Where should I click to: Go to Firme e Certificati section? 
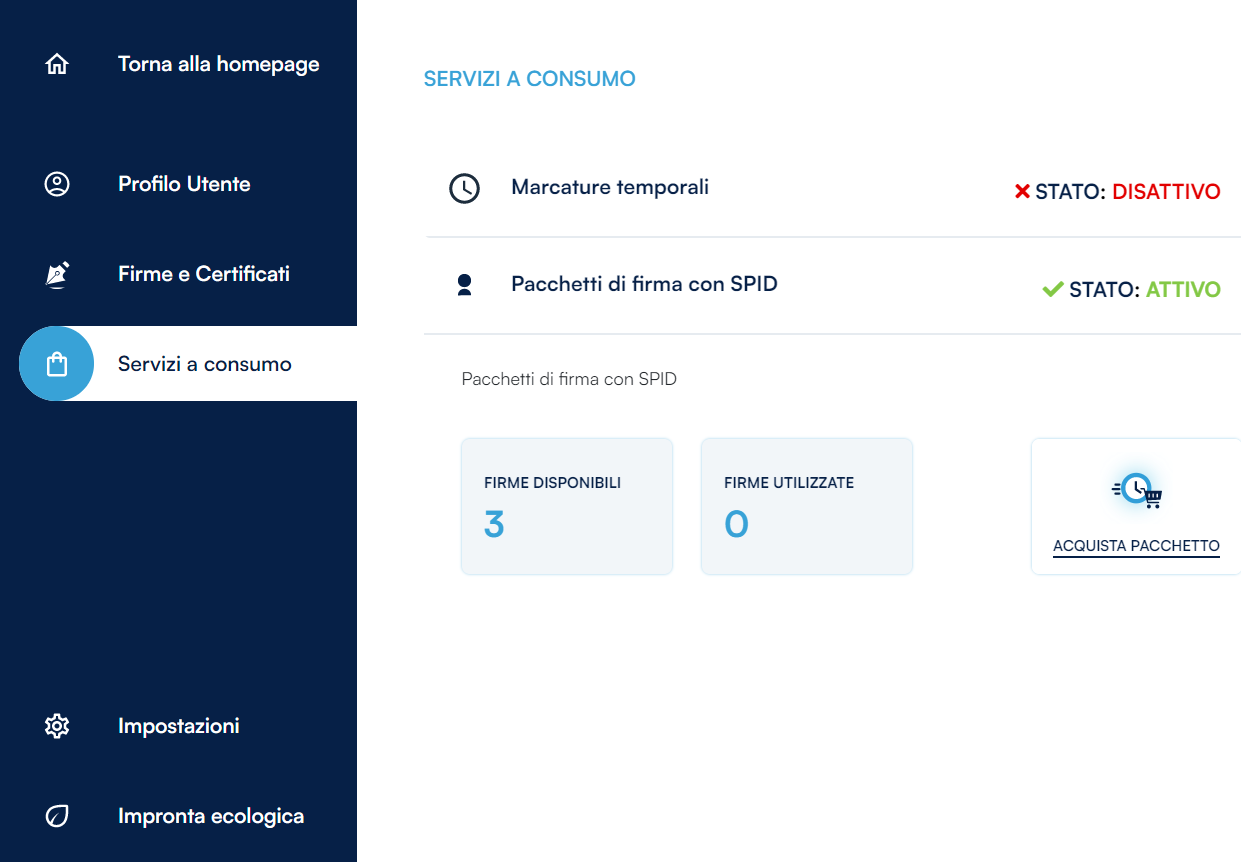(x=204, y=274)
